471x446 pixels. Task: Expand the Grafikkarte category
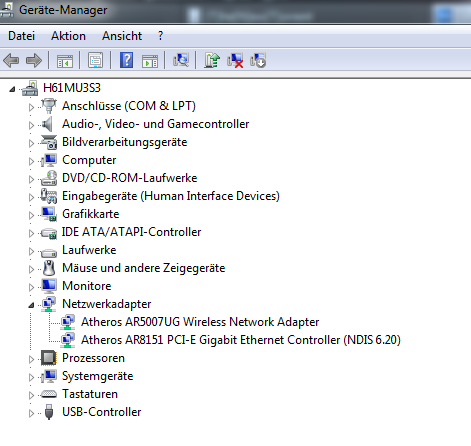point(31,215)
